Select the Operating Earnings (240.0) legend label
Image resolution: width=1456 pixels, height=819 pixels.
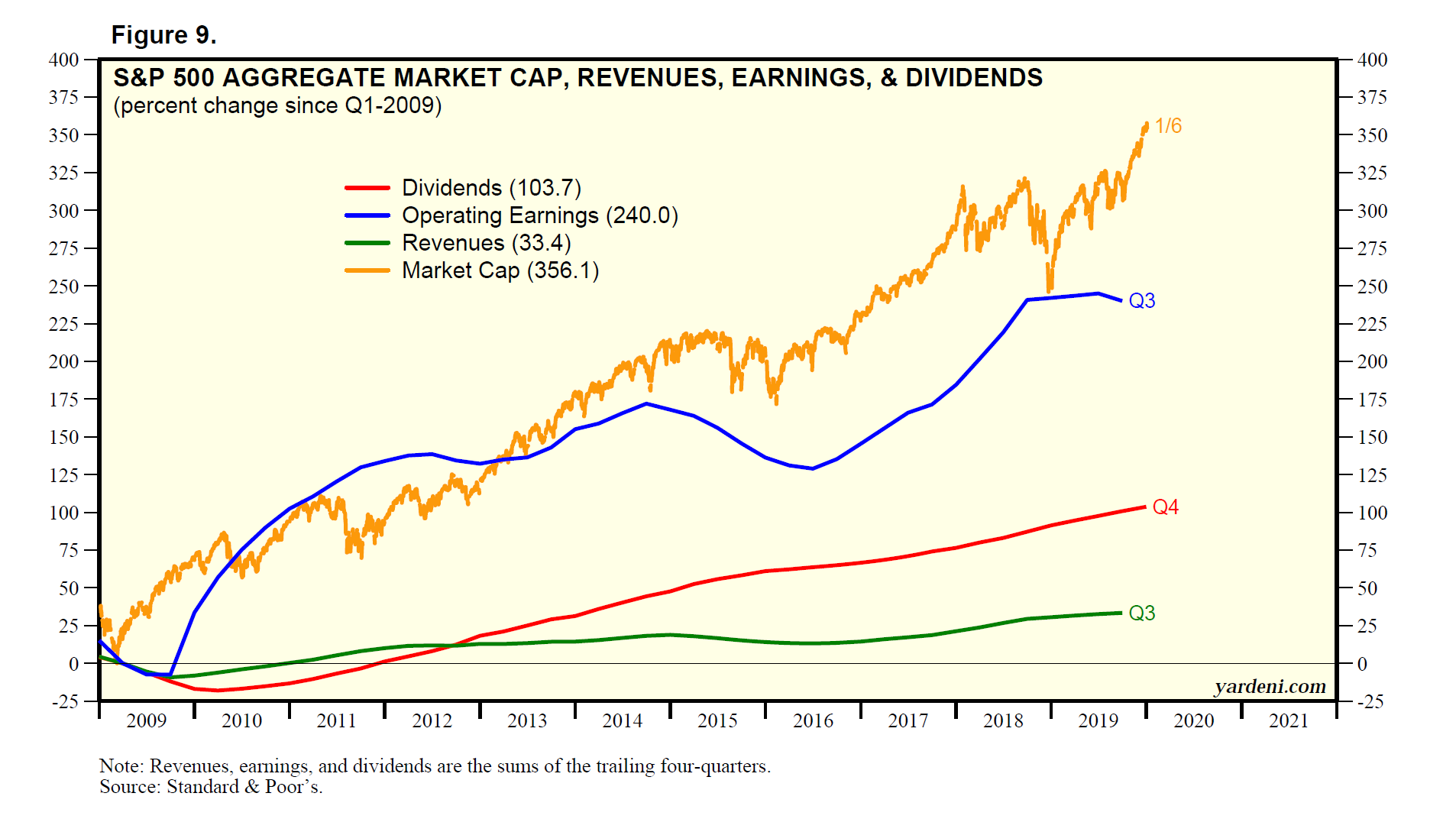(539, 215)
